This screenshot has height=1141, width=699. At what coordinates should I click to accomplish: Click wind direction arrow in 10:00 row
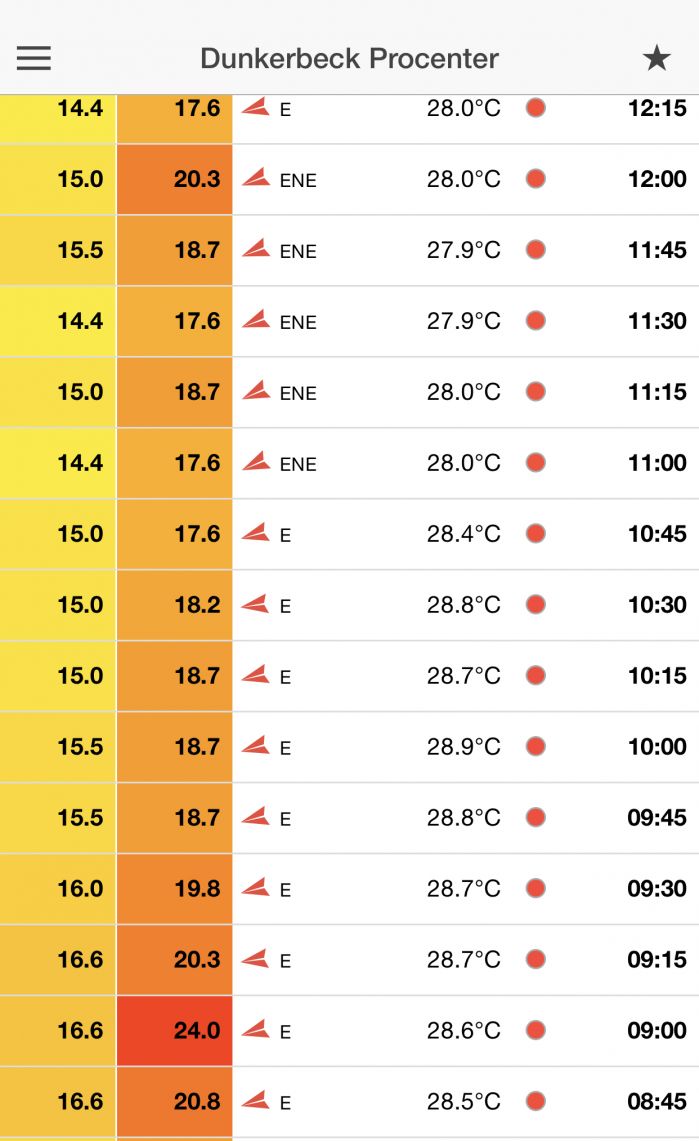click(x=257, y=745)
